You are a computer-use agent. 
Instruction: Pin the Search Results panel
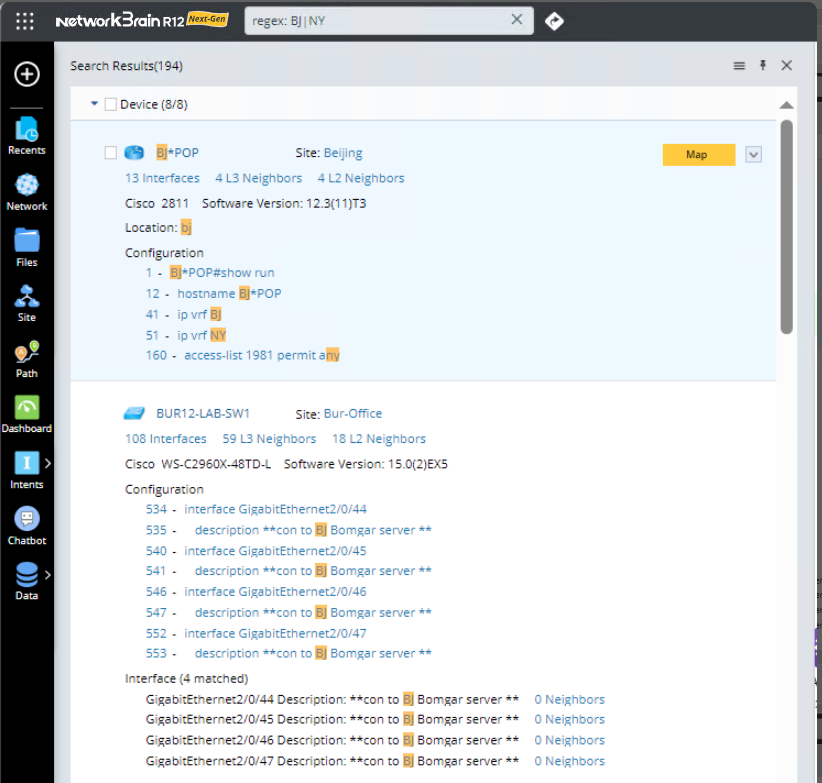(763, 65)
